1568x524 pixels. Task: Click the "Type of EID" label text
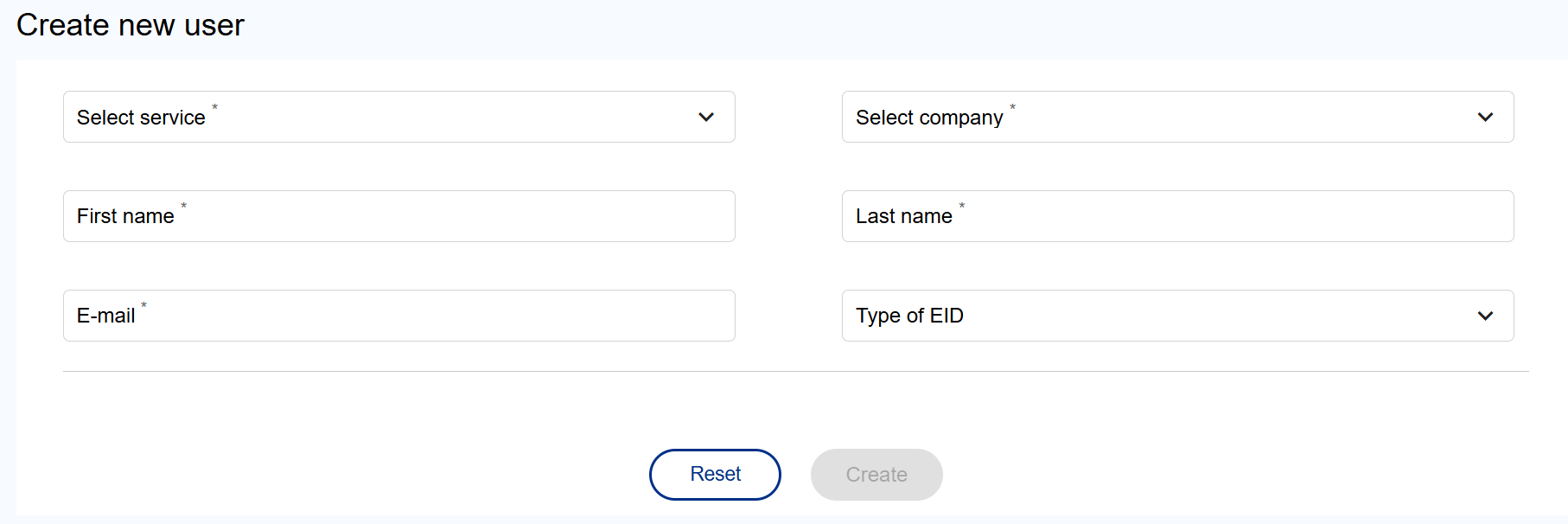click(909, 316)
